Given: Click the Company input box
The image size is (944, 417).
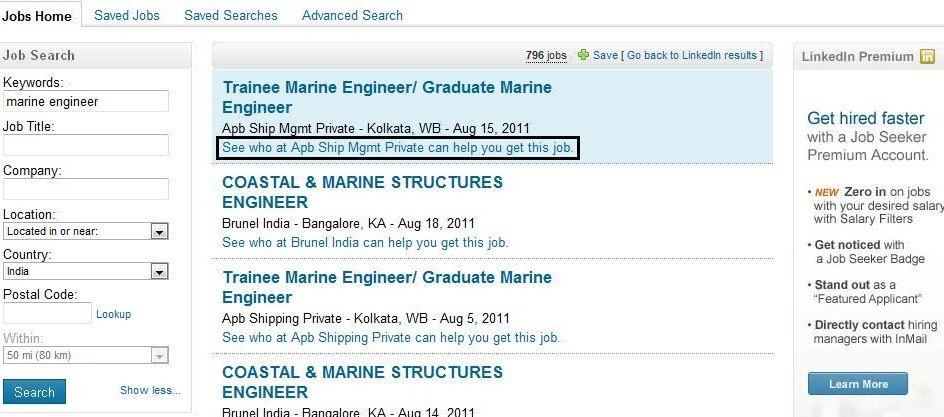Looking at the screenshot, I should [x=85, y=189].
